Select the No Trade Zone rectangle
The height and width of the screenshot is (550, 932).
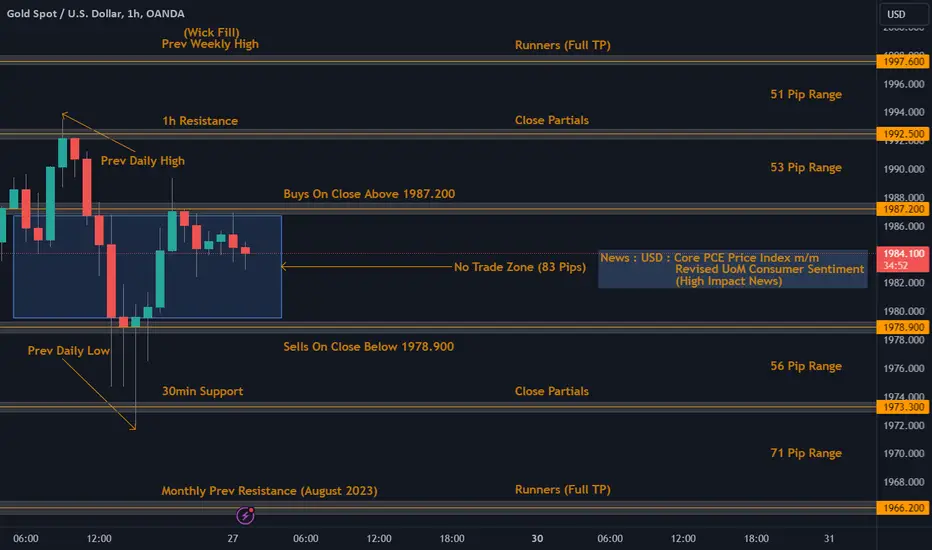pyautogui.click(x=147, y=267)
